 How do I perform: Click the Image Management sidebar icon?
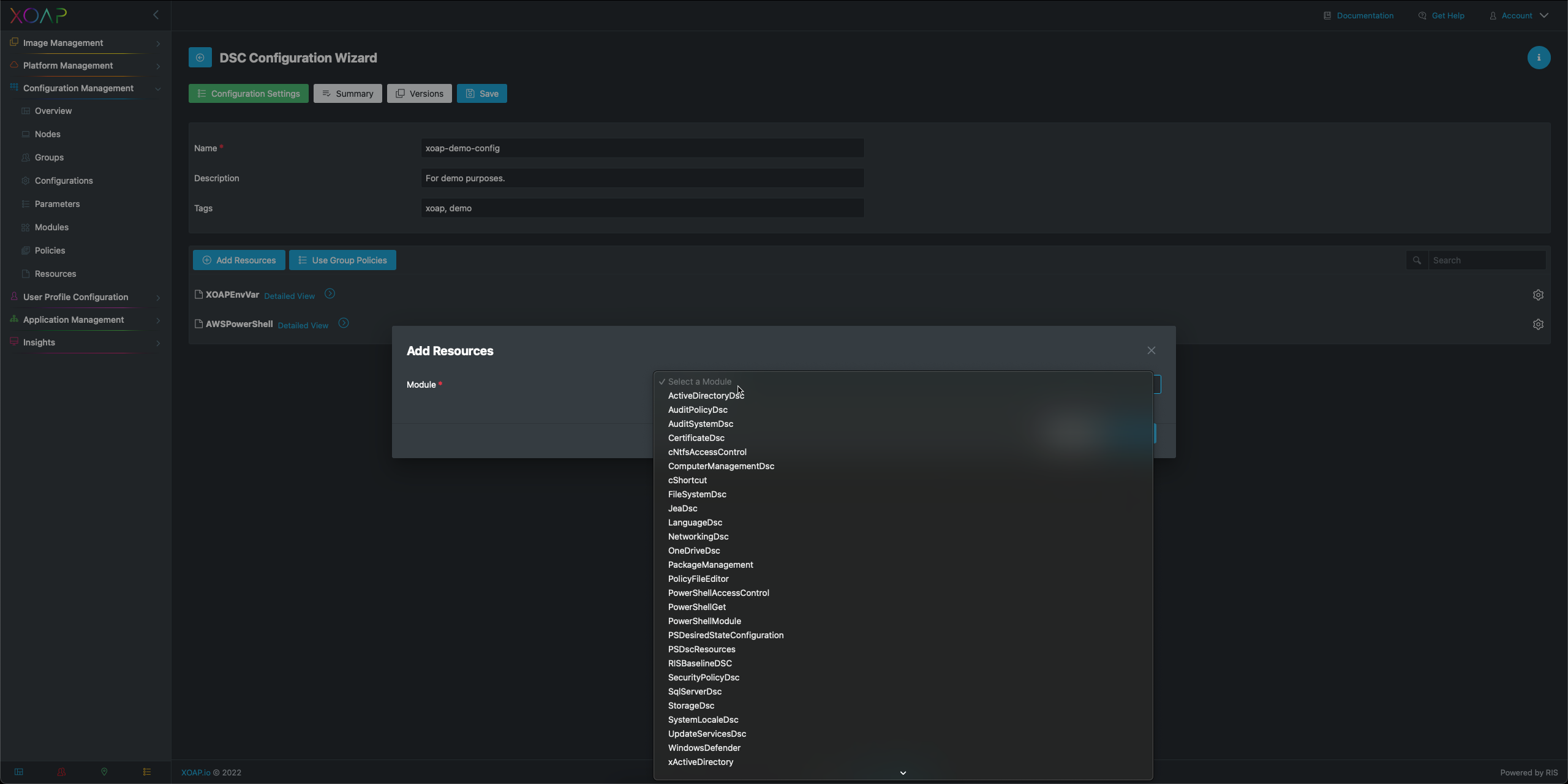[x=14, y=42]
